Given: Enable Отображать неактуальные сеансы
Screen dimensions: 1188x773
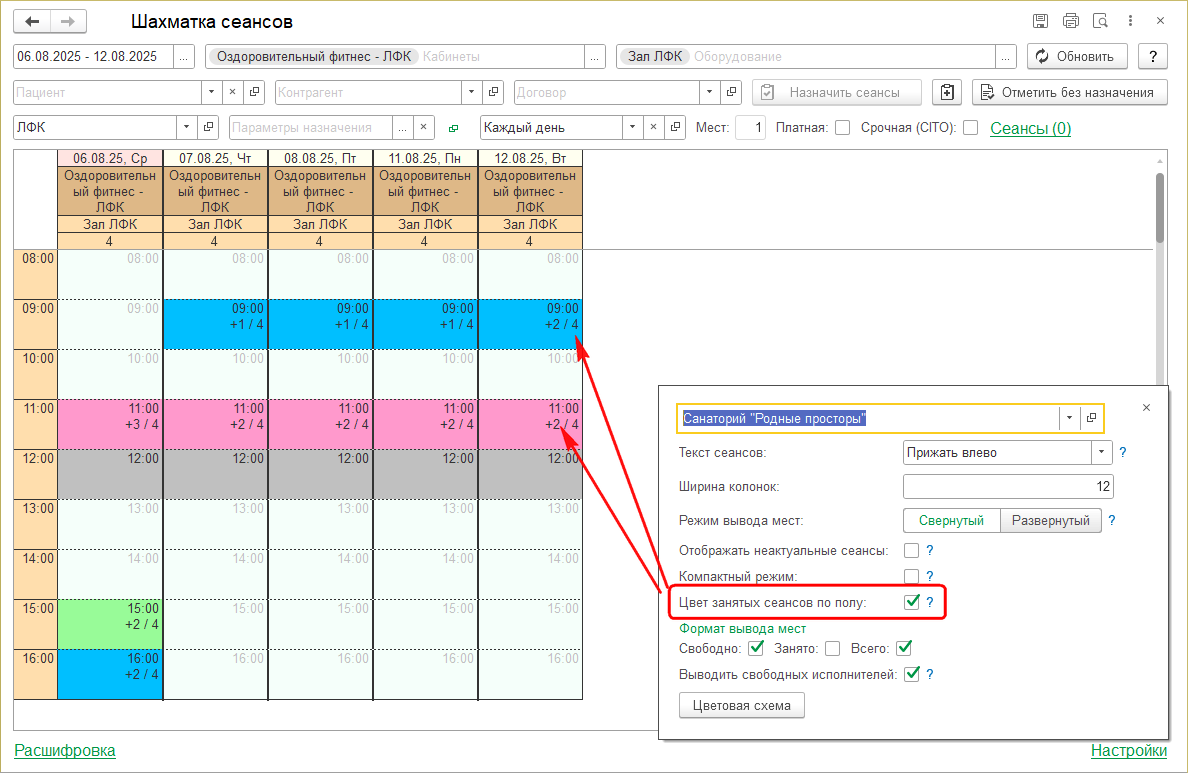Looking at the screenshot, I should click(x=911, y=550).
